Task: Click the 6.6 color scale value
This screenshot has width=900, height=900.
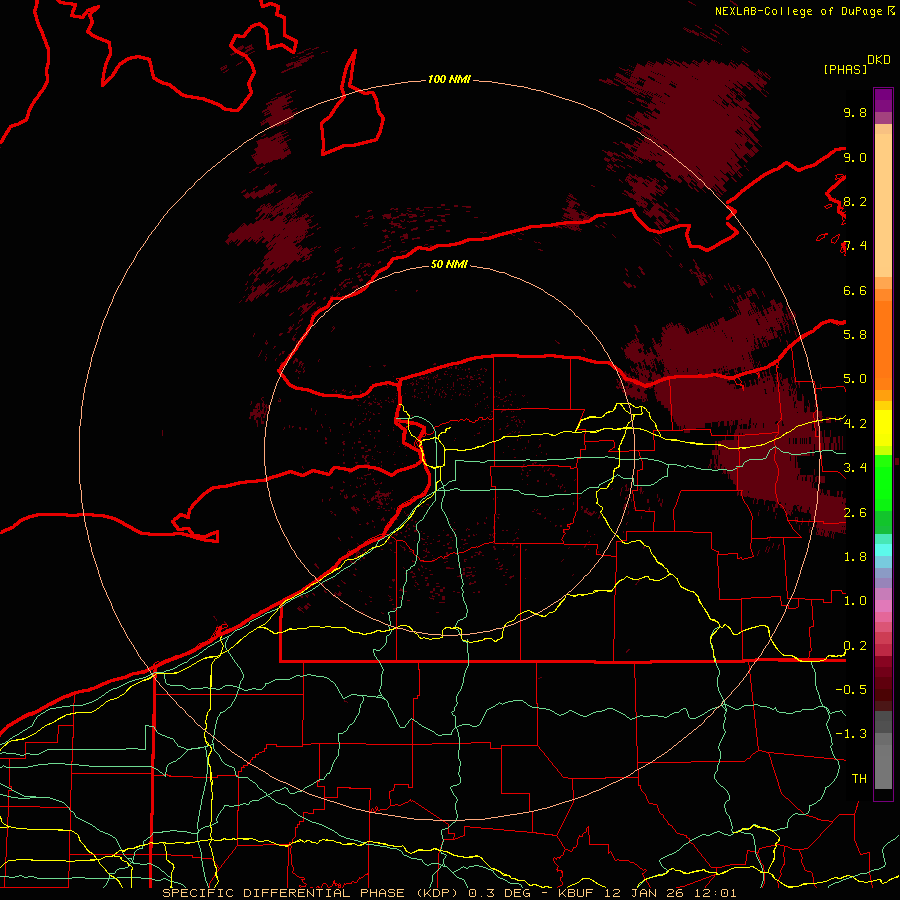Action: click(855, 290)
